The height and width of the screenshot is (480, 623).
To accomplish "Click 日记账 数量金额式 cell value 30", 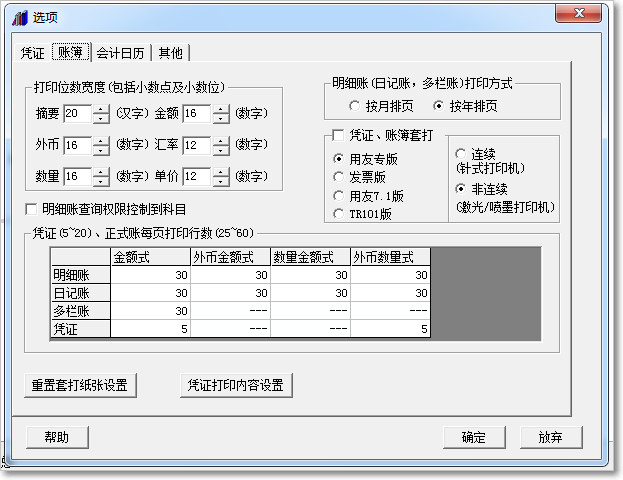I will pos(310,293).
